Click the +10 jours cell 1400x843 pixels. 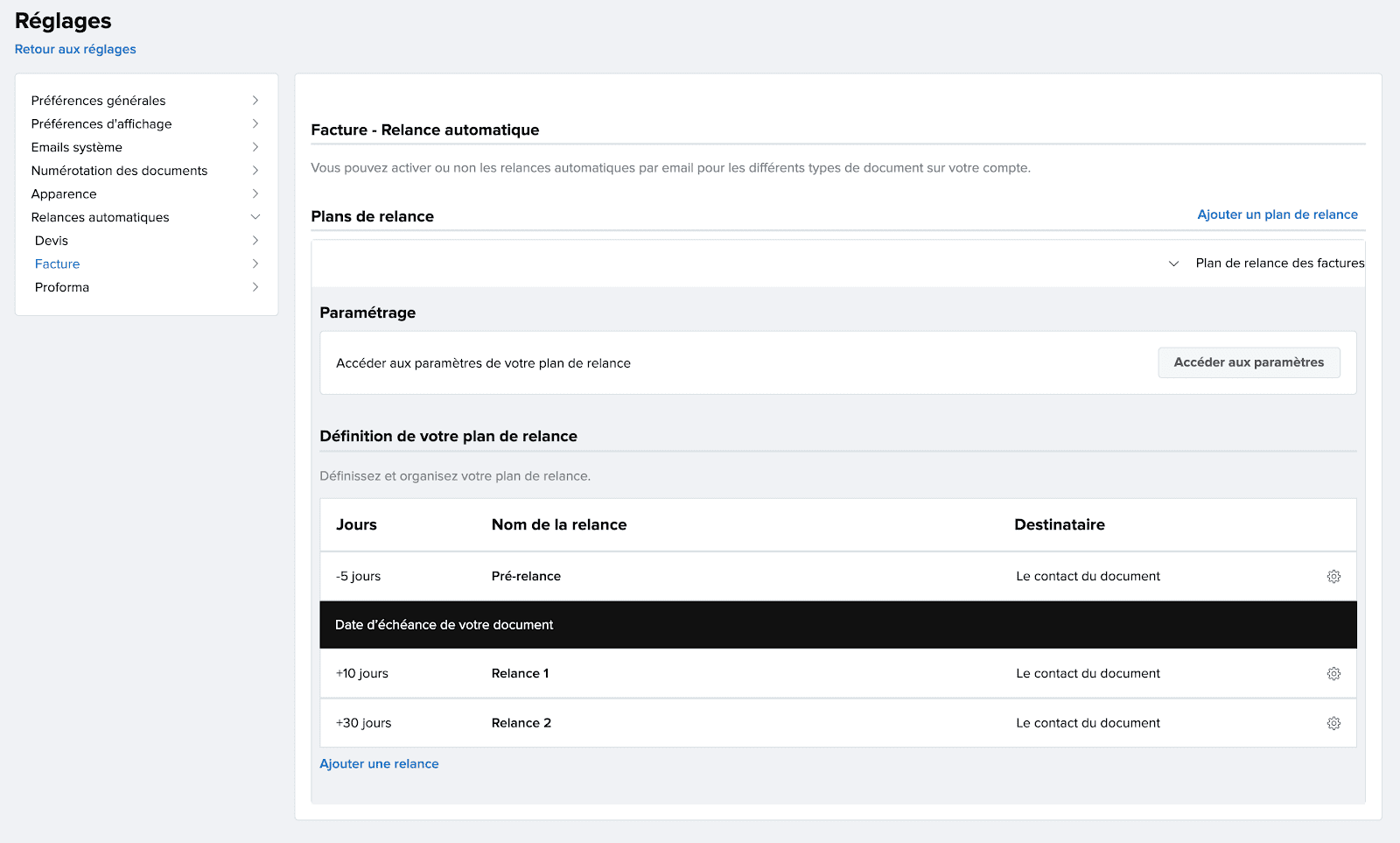click(361, 673)
